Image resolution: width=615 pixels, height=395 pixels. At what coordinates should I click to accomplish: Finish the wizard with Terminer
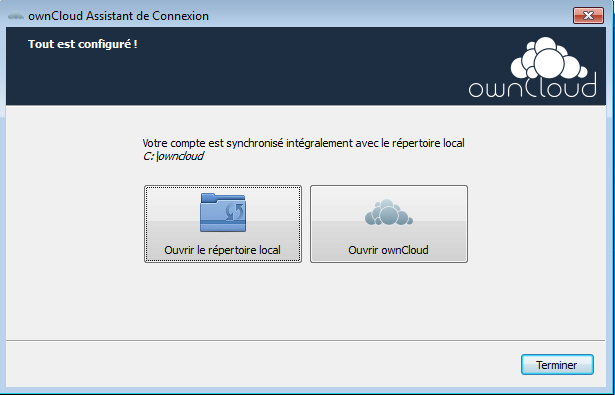coord(557,365)
